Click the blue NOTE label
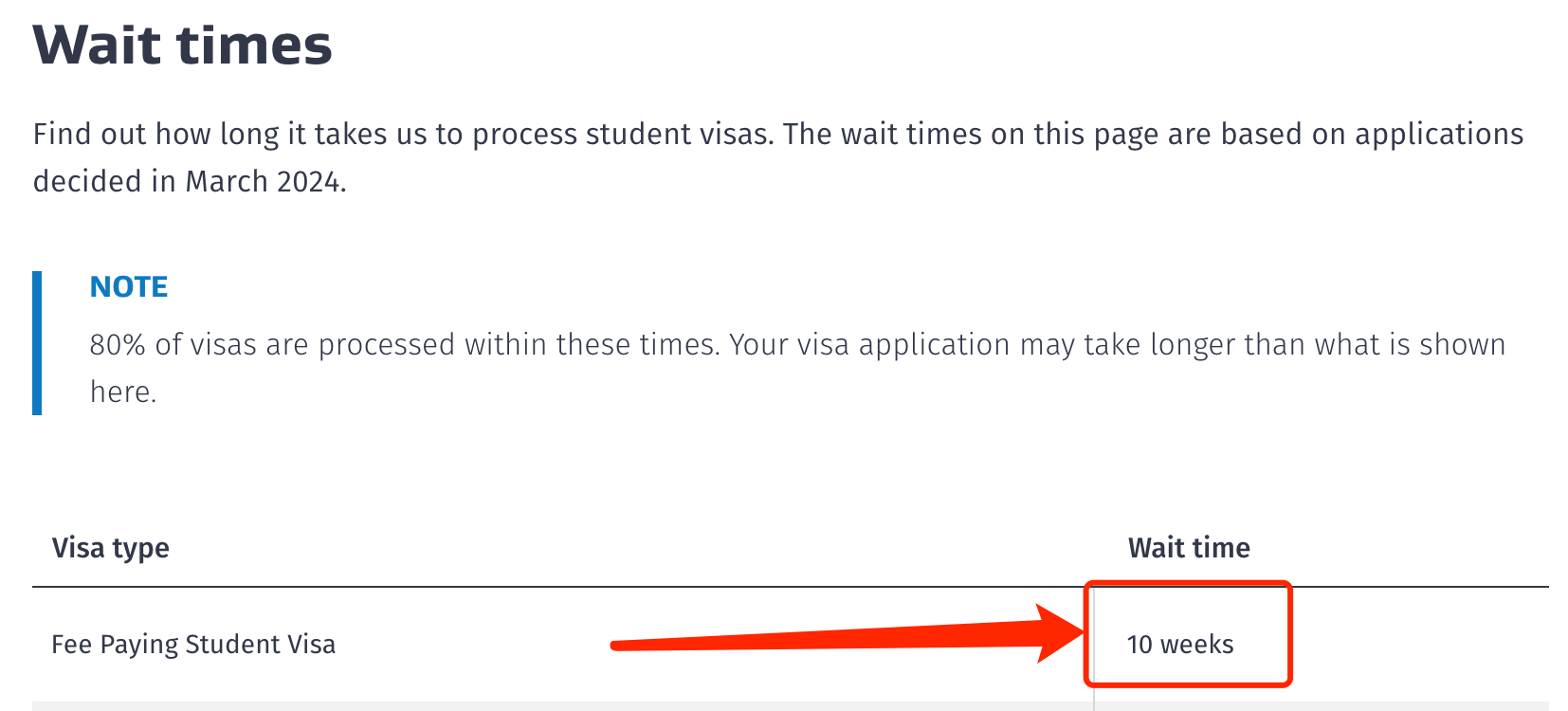The width and height of the screenshot is (1568, 711). (129, 286)
